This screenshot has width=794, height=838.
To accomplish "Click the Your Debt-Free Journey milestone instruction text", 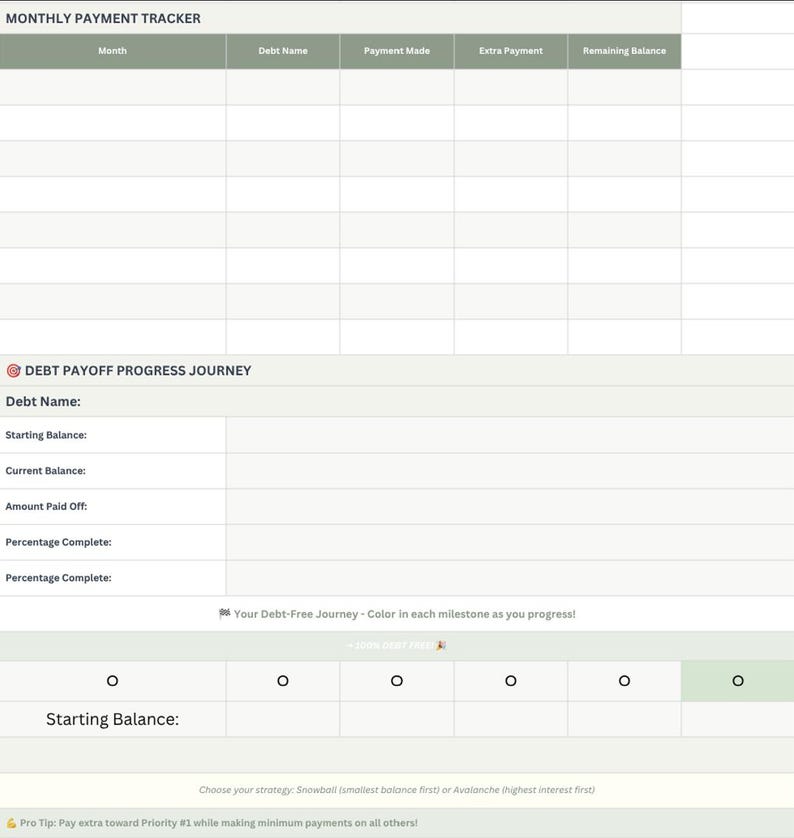I will 404,614.
